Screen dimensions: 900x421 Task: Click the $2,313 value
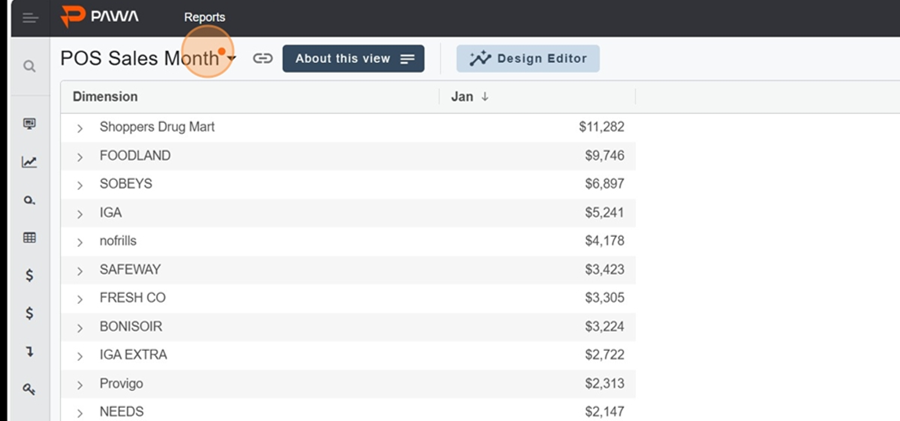pyautogui.click(x=604, y=383)
